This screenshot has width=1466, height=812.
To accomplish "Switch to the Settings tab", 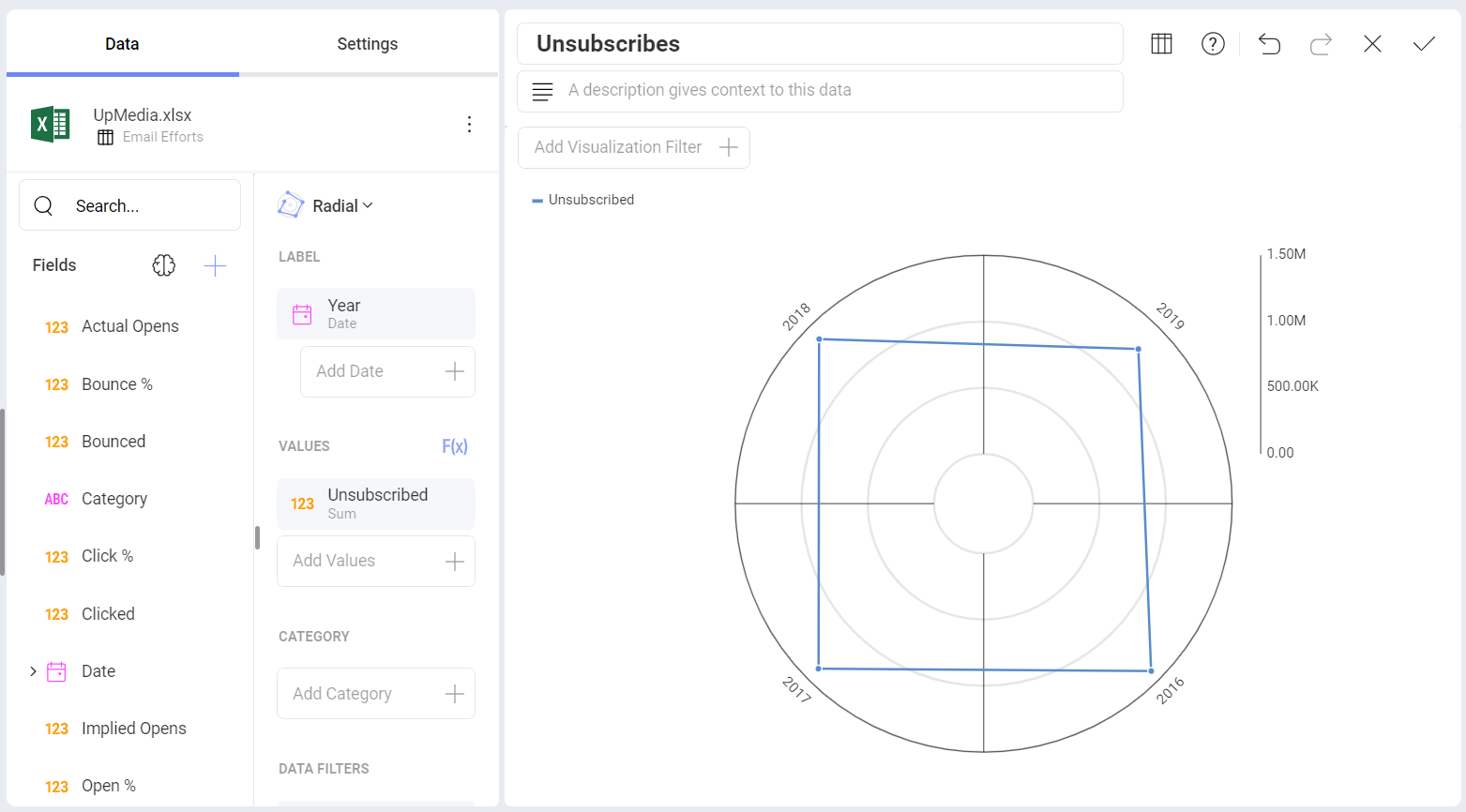I will (368, 44).
